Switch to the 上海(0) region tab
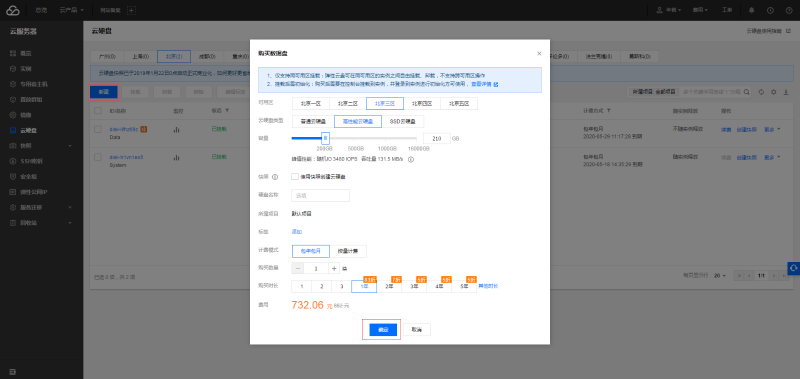 click(141, 57)
